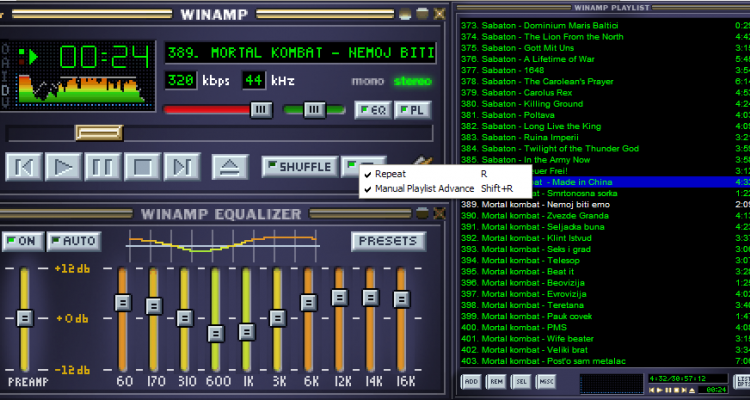Skip to next track in main window
Image resolution: width=750 pixels, height=400 pixels.
182,167
